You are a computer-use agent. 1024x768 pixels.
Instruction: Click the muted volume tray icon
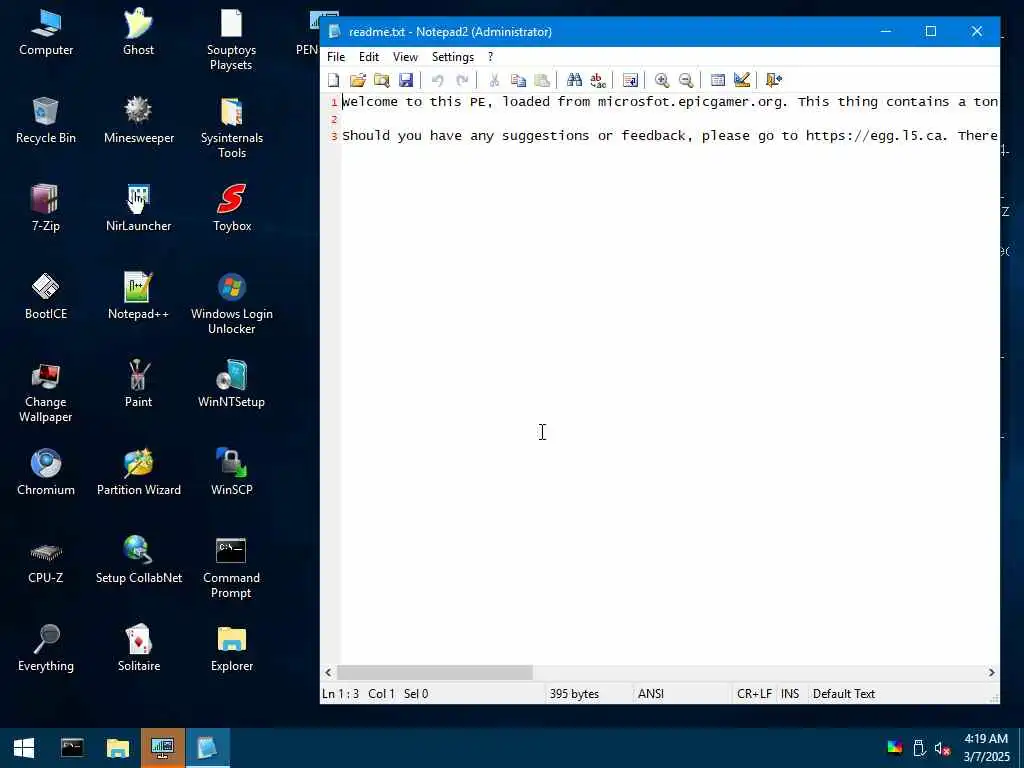pos(942,748)
